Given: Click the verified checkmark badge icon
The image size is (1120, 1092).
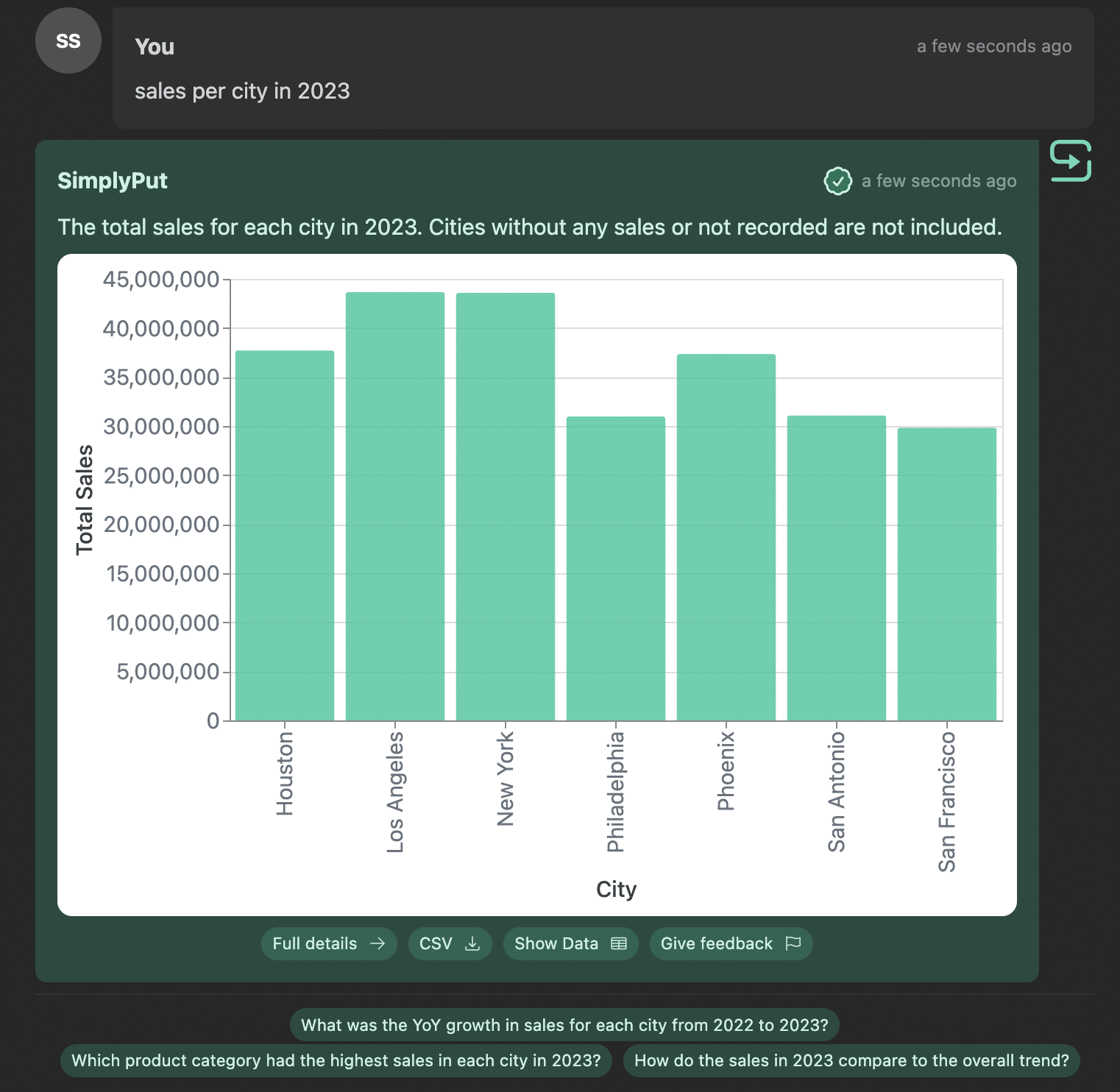Looking at the screenshot, I should (x=837, y=181).
